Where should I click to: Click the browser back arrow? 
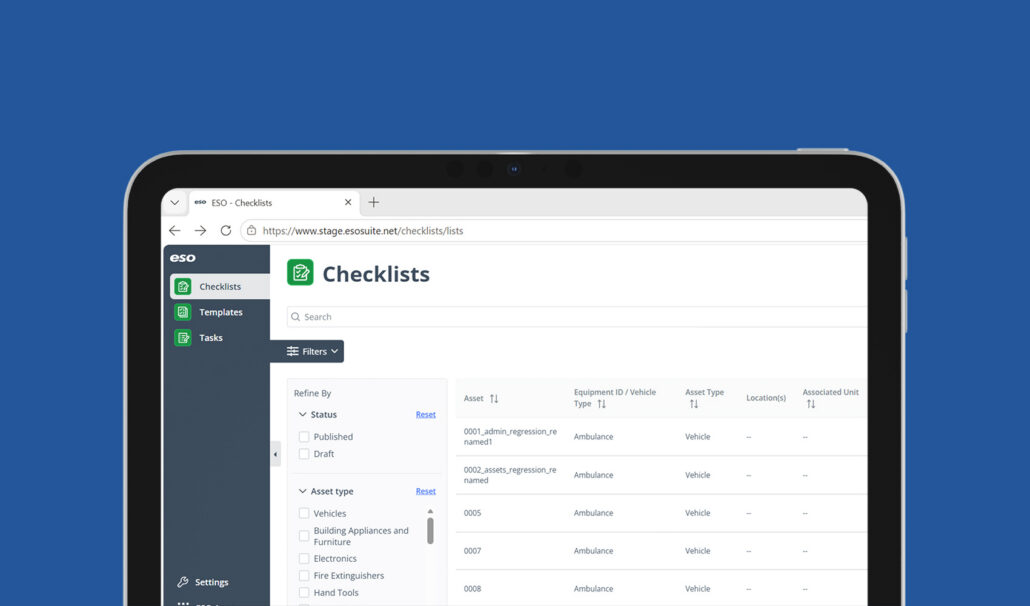[175, 230]
